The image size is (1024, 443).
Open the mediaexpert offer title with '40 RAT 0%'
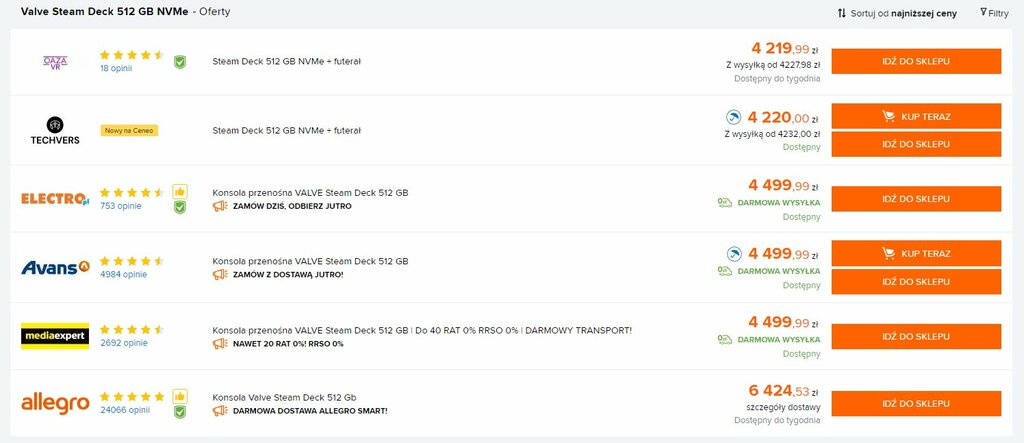pos(422,330)
